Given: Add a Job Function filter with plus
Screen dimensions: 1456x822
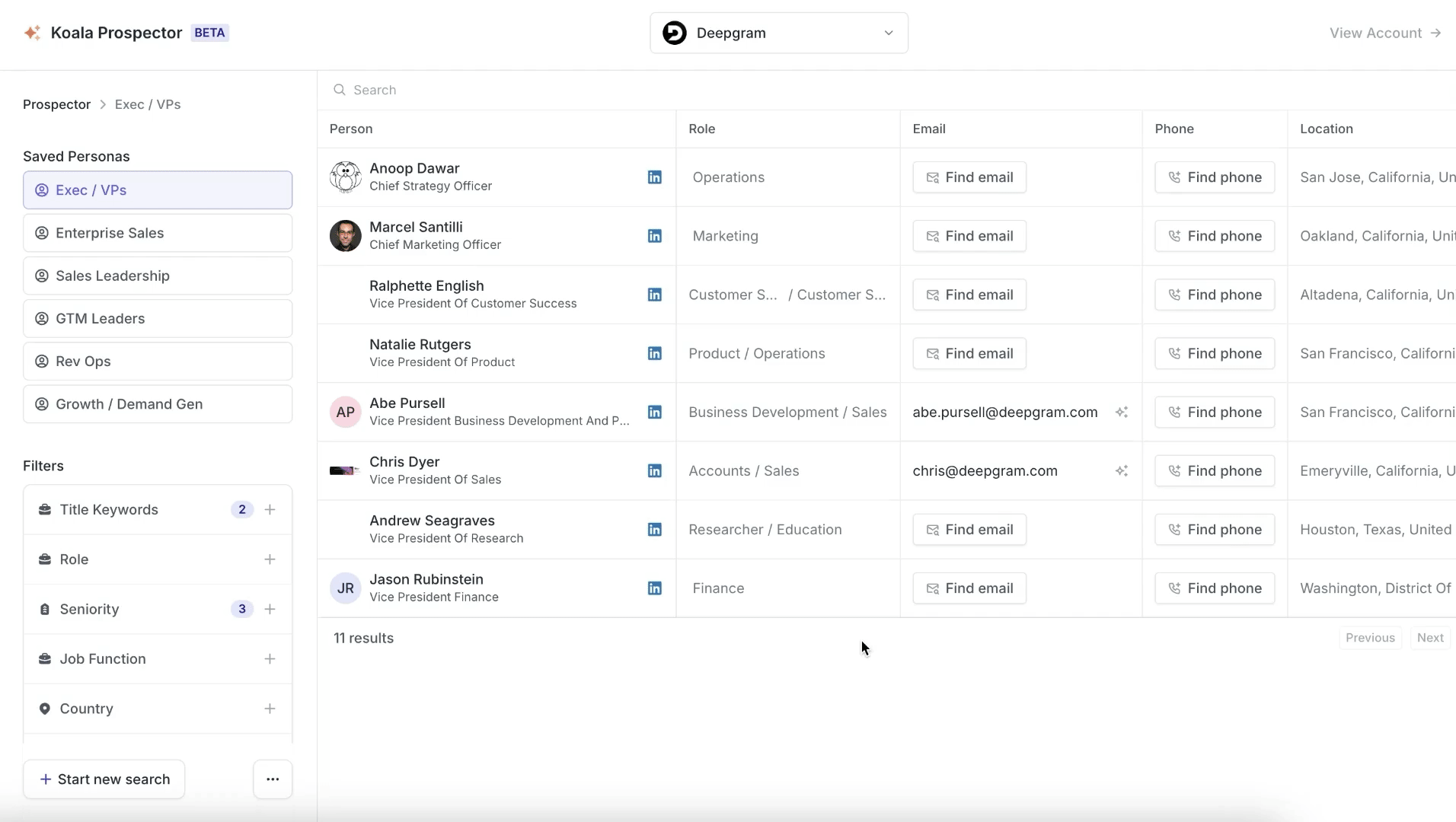Looking at the screenshot, I should click(x=270, y=659).
